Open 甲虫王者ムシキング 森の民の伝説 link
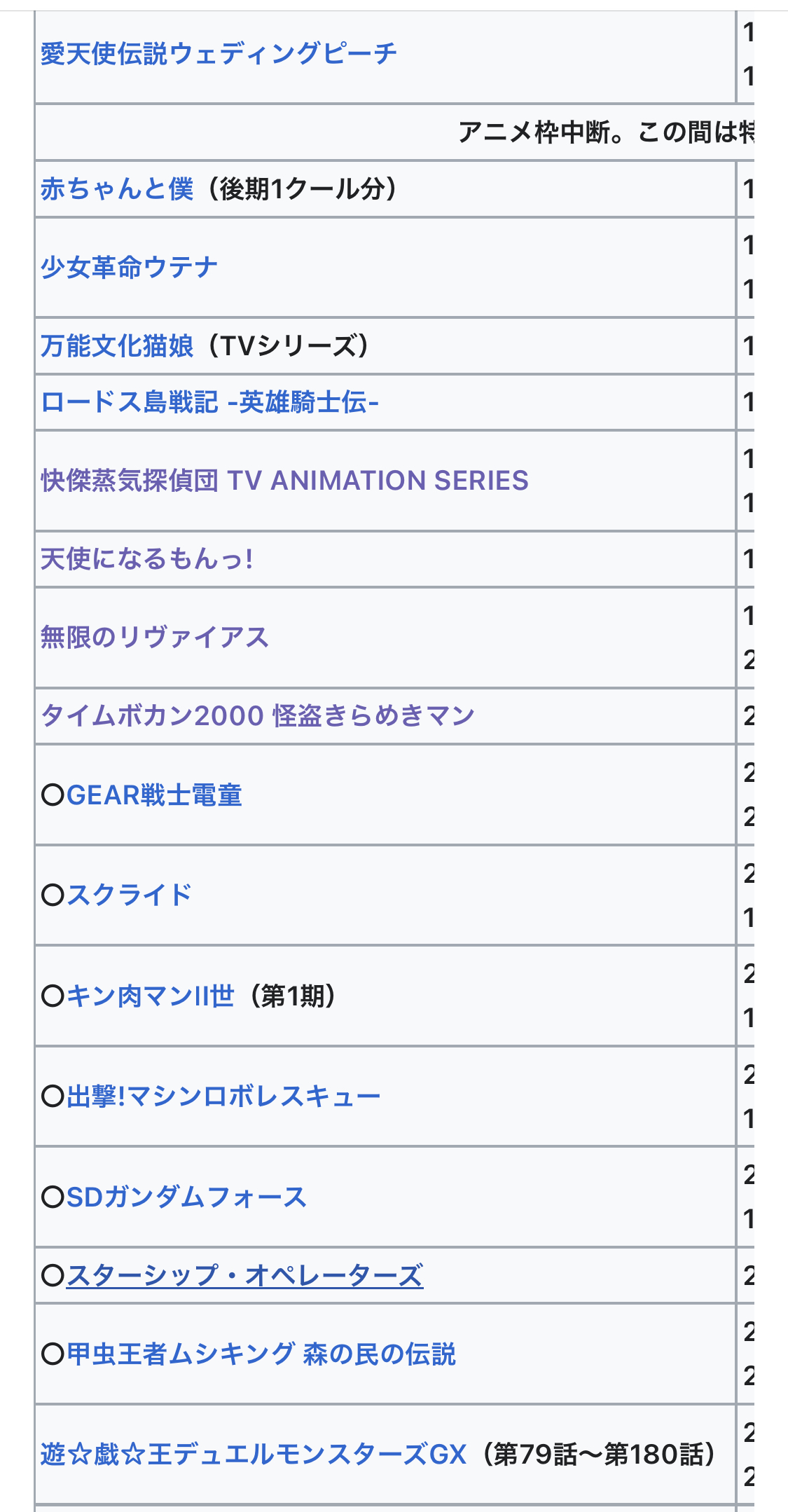Screen dimensions: 788x1512 [x=261, y=1354]
